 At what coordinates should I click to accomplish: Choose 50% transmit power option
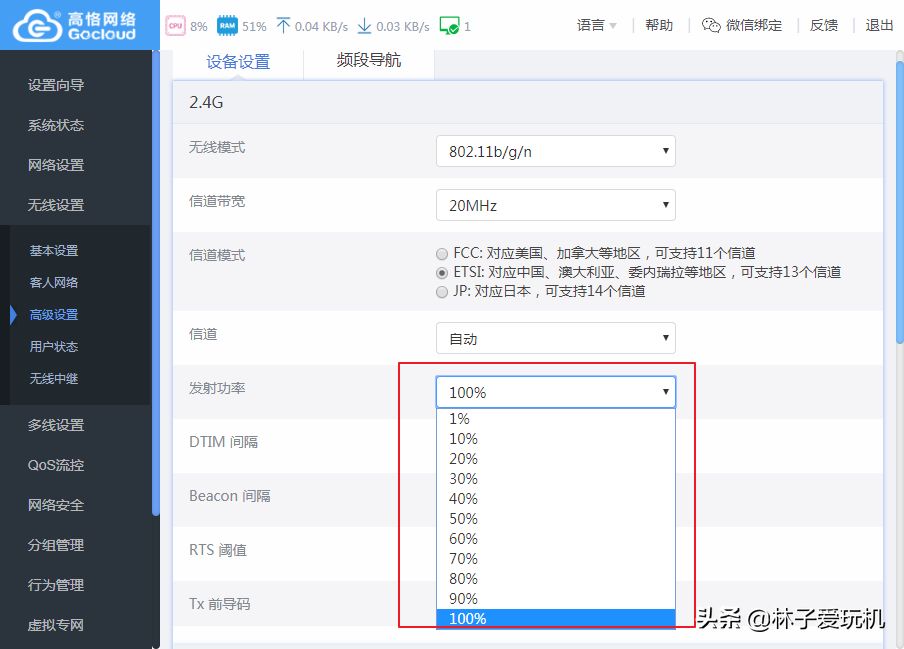[x=556, y=519]
